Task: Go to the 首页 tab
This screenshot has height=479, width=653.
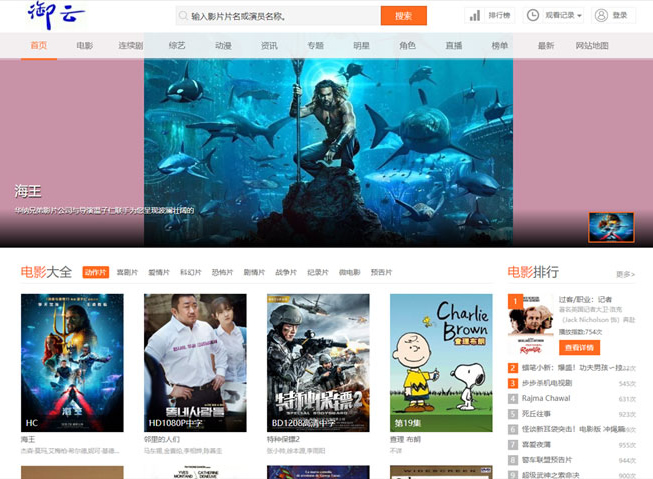Action: (39, 45)
